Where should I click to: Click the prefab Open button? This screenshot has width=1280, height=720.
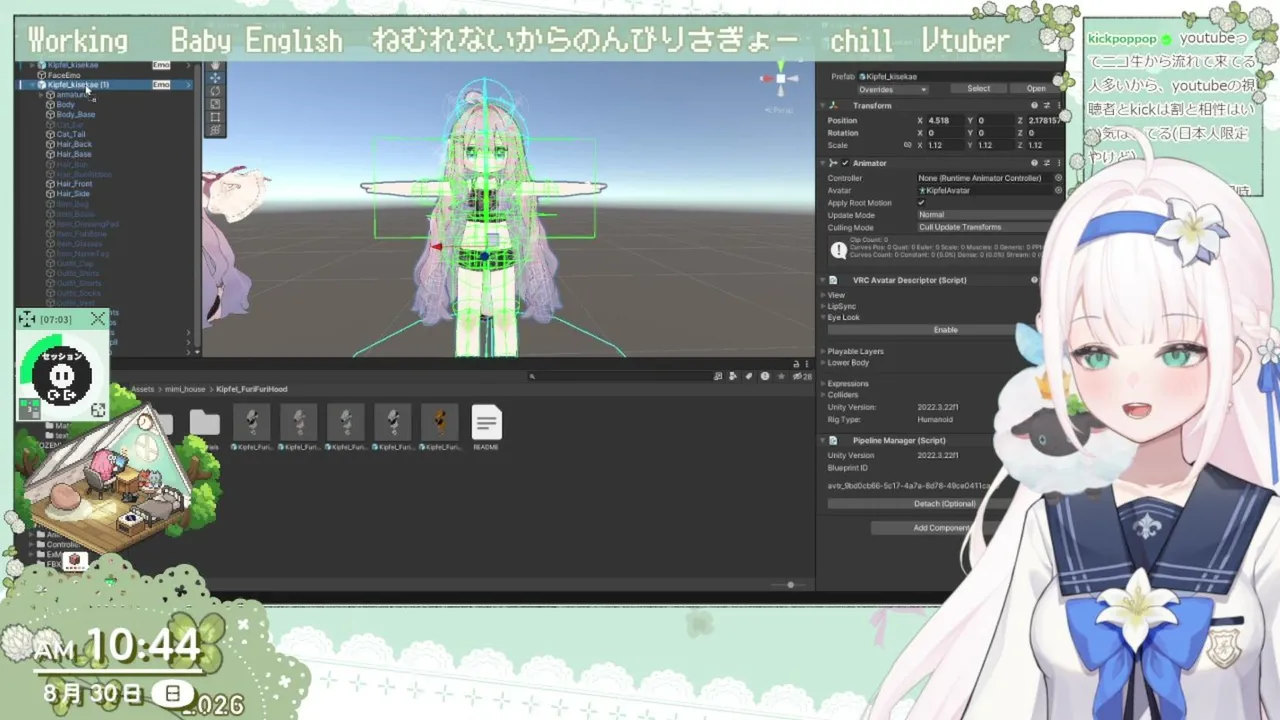coord(1036,88)
